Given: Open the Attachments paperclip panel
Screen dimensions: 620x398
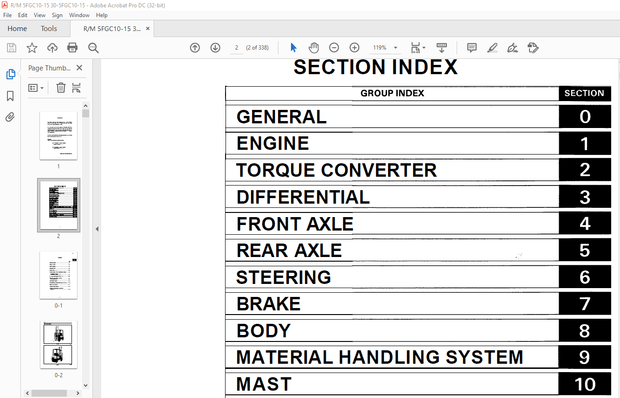Looking at the screenshot, I should click(x=10, y=117).
